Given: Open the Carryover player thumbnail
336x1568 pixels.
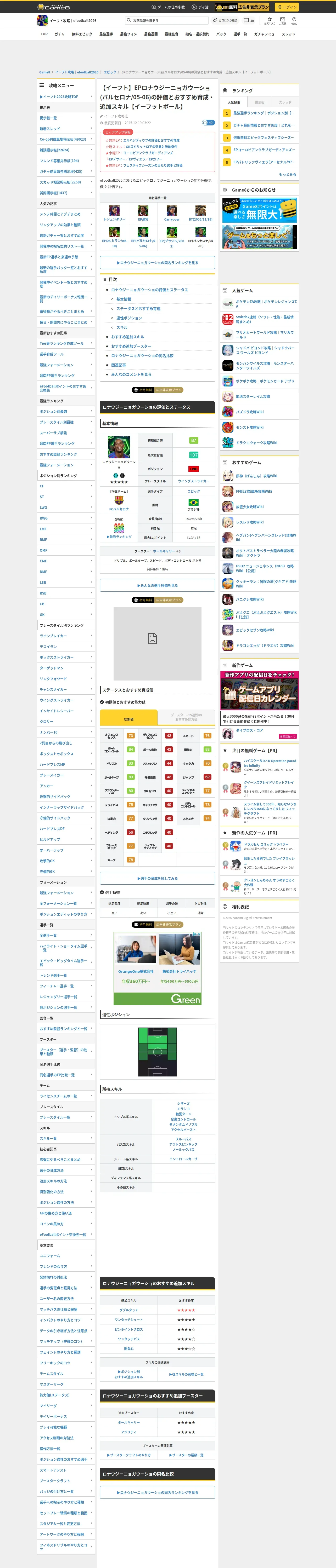Looking at the screenshot, I should click(172, 211).
